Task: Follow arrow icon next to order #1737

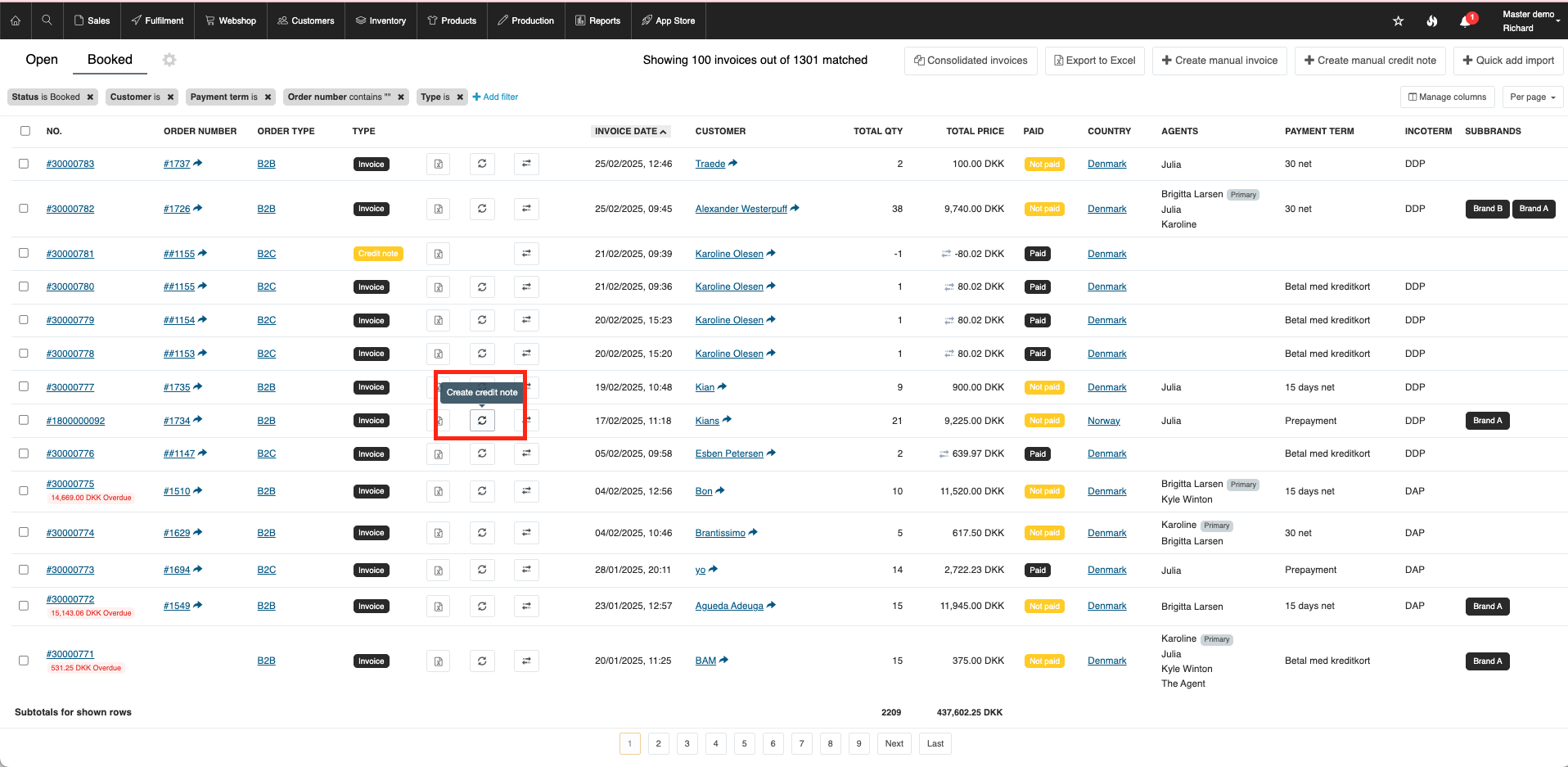Action: [198, 163]
